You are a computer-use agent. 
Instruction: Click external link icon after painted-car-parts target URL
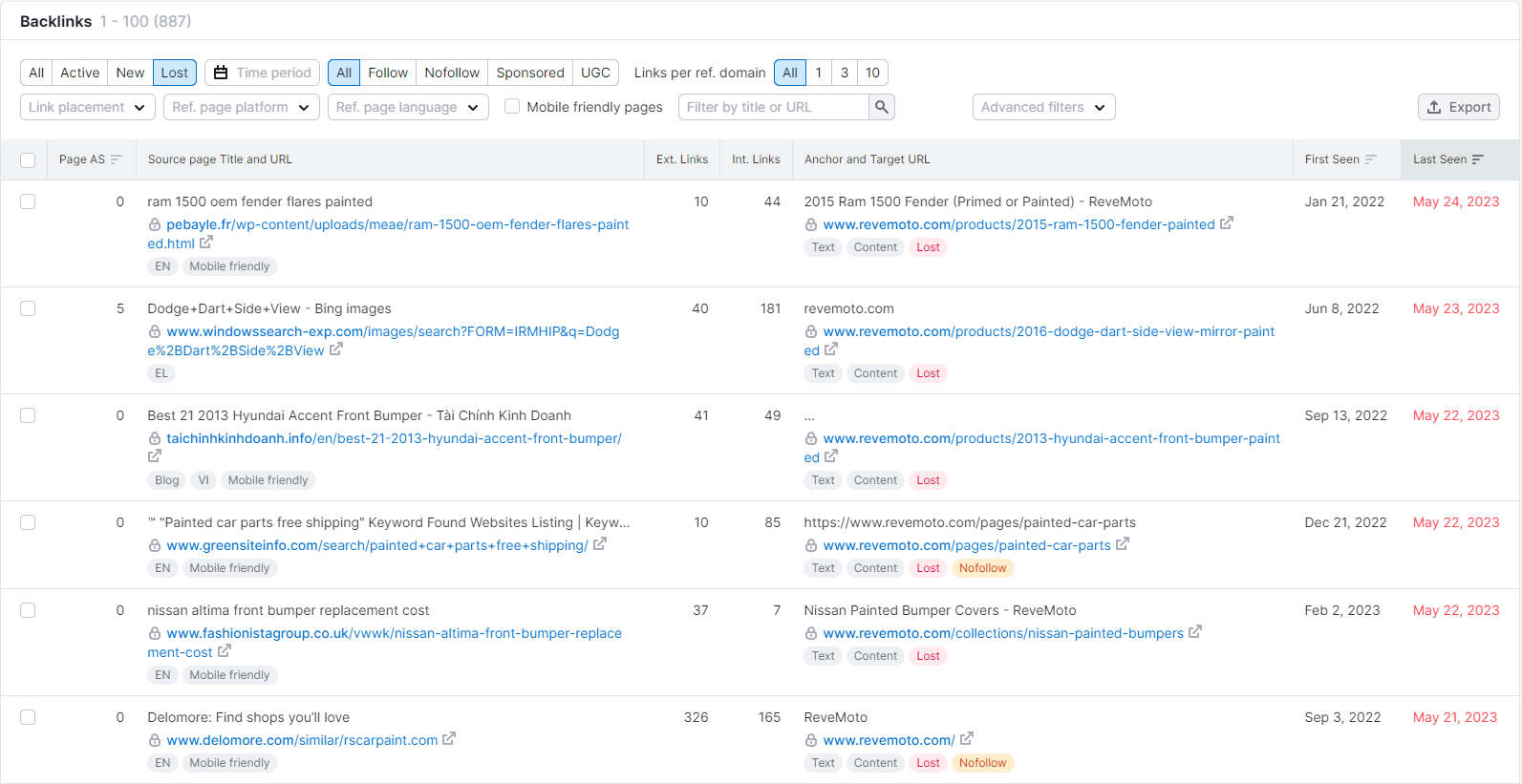pos(1123,544)
